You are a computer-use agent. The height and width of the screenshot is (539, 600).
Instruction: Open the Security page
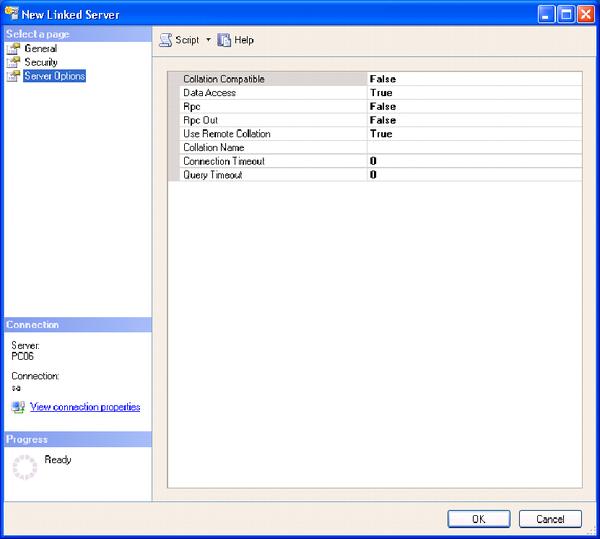pos(41,62)
